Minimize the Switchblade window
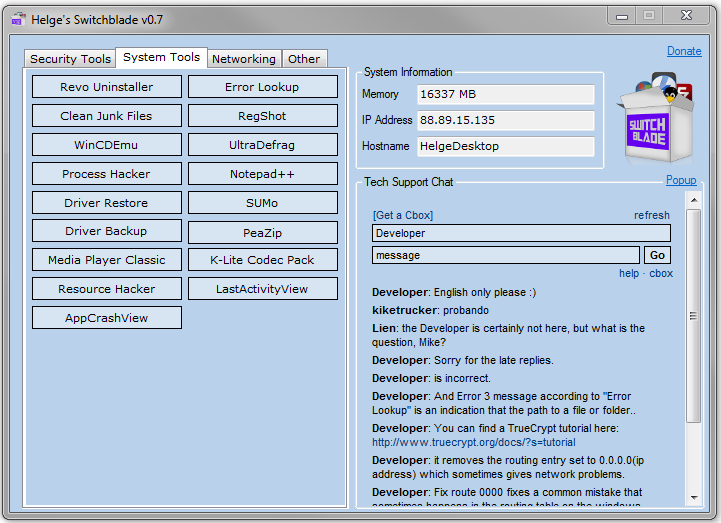Image resolution: width=721 pixels, height=523 pixels. click(x=622, y=16)
